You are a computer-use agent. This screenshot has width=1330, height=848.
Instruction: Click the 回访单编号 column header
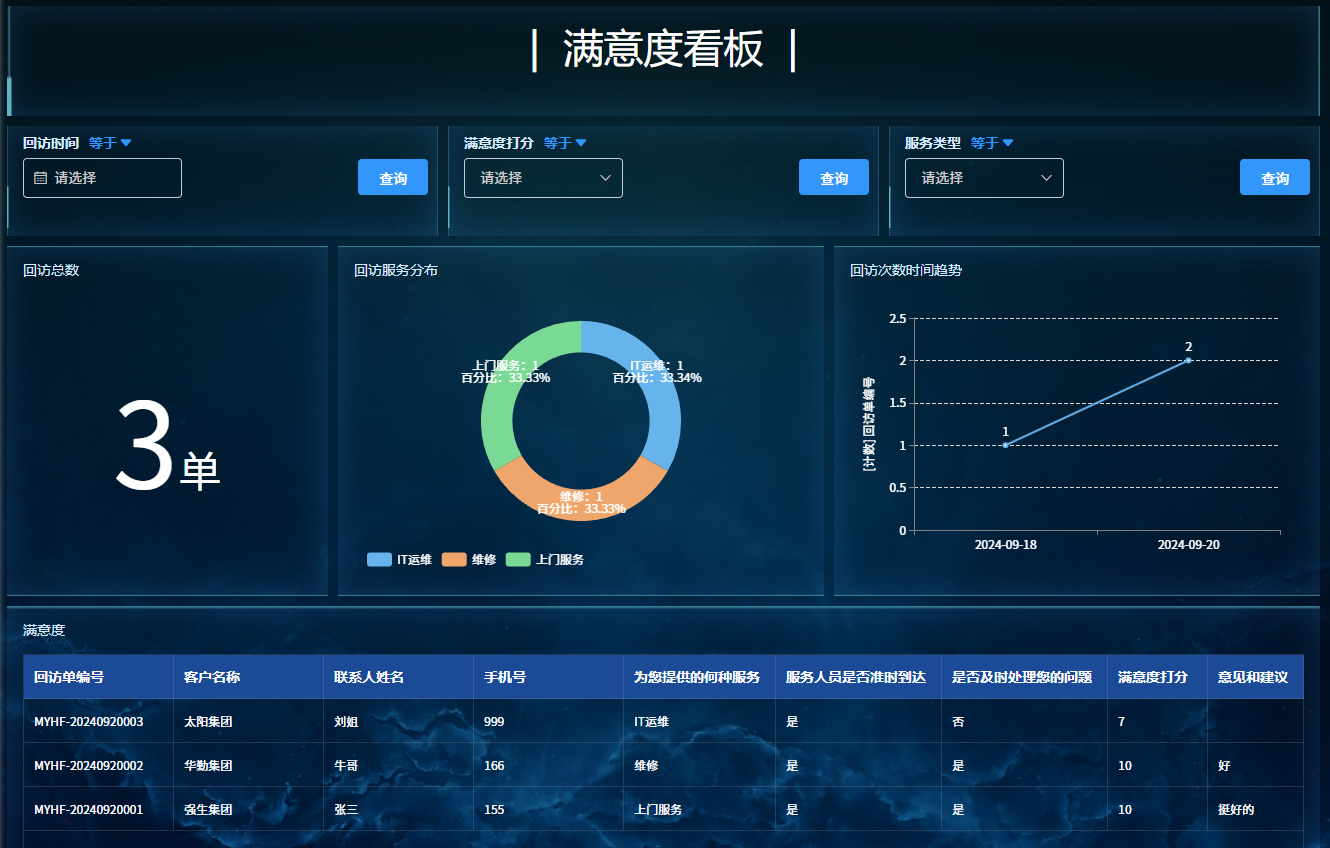click(69, 677)
